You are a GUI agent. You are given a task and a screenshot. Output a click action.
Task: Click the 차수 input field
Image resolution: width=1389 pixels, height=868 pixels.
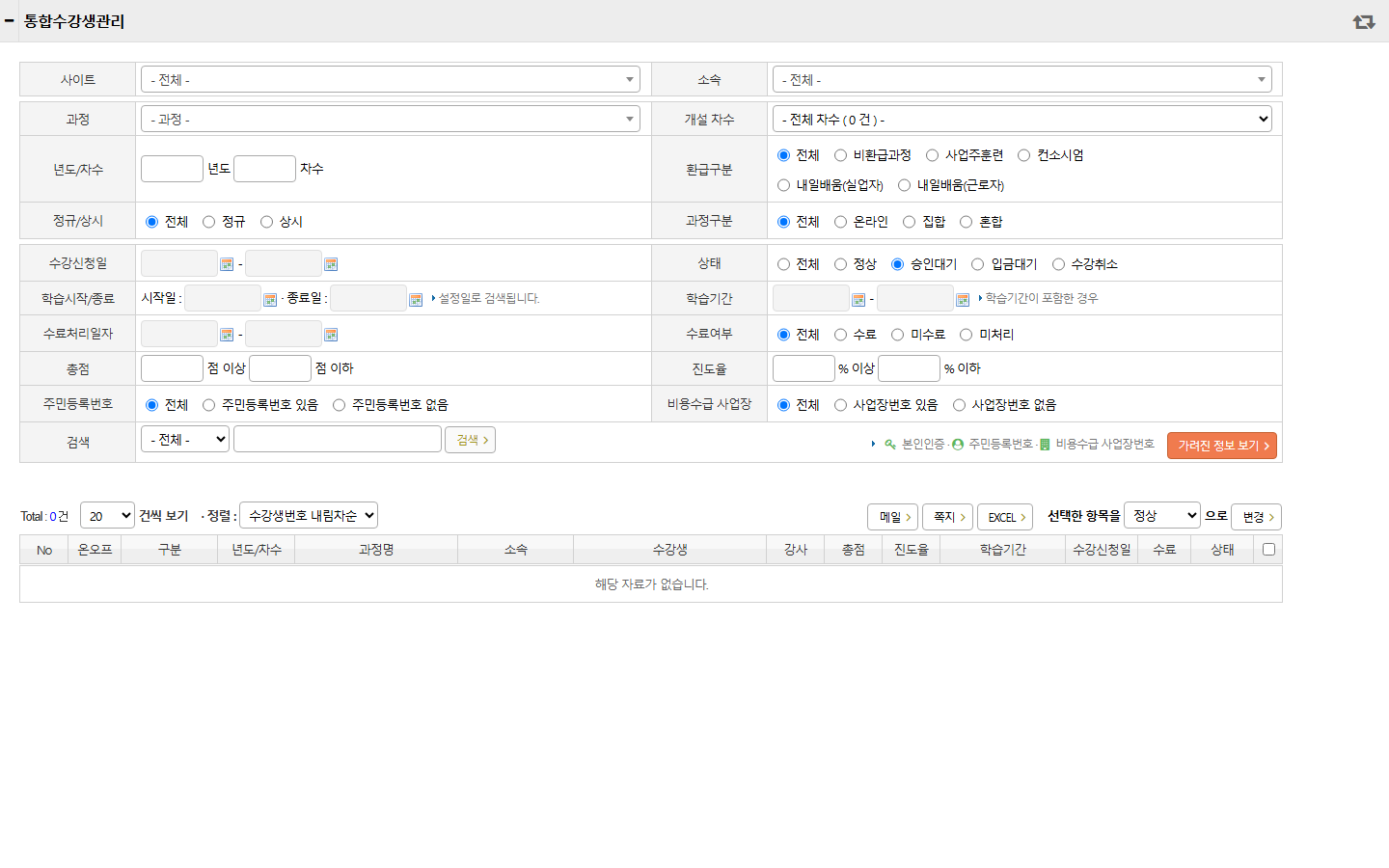(264, 169)
